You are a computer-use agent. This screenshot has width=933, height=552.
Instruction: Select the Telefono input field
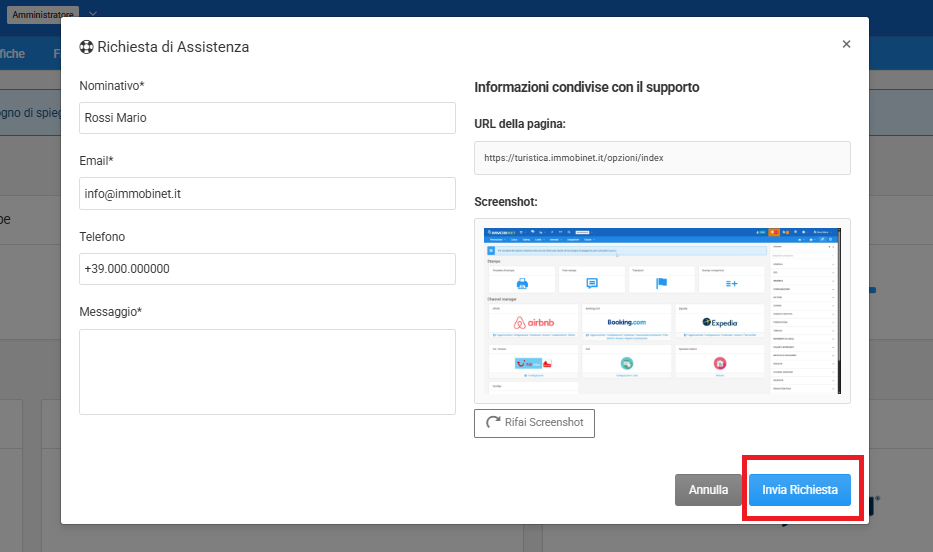pyautogui.click(x=267, y=269)
